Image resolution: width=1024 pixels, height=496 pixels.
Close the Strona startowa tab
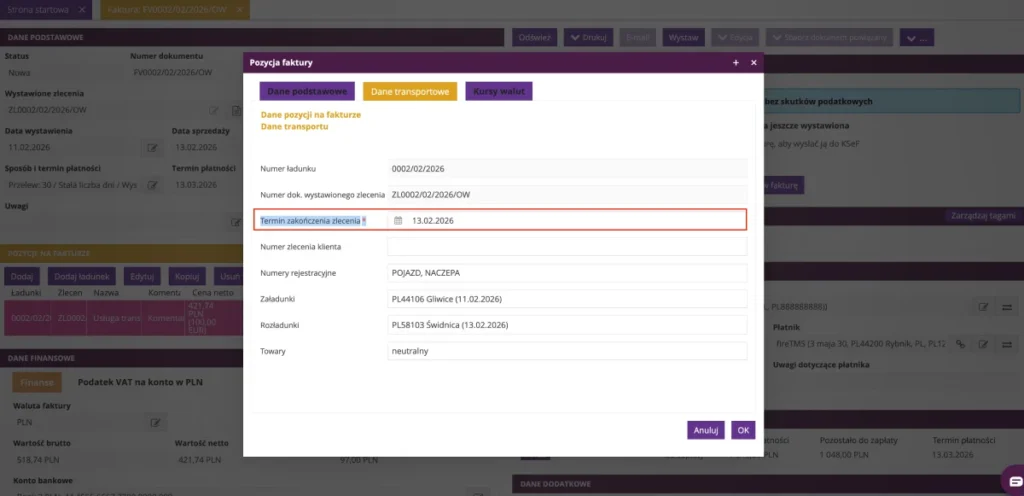82,10
